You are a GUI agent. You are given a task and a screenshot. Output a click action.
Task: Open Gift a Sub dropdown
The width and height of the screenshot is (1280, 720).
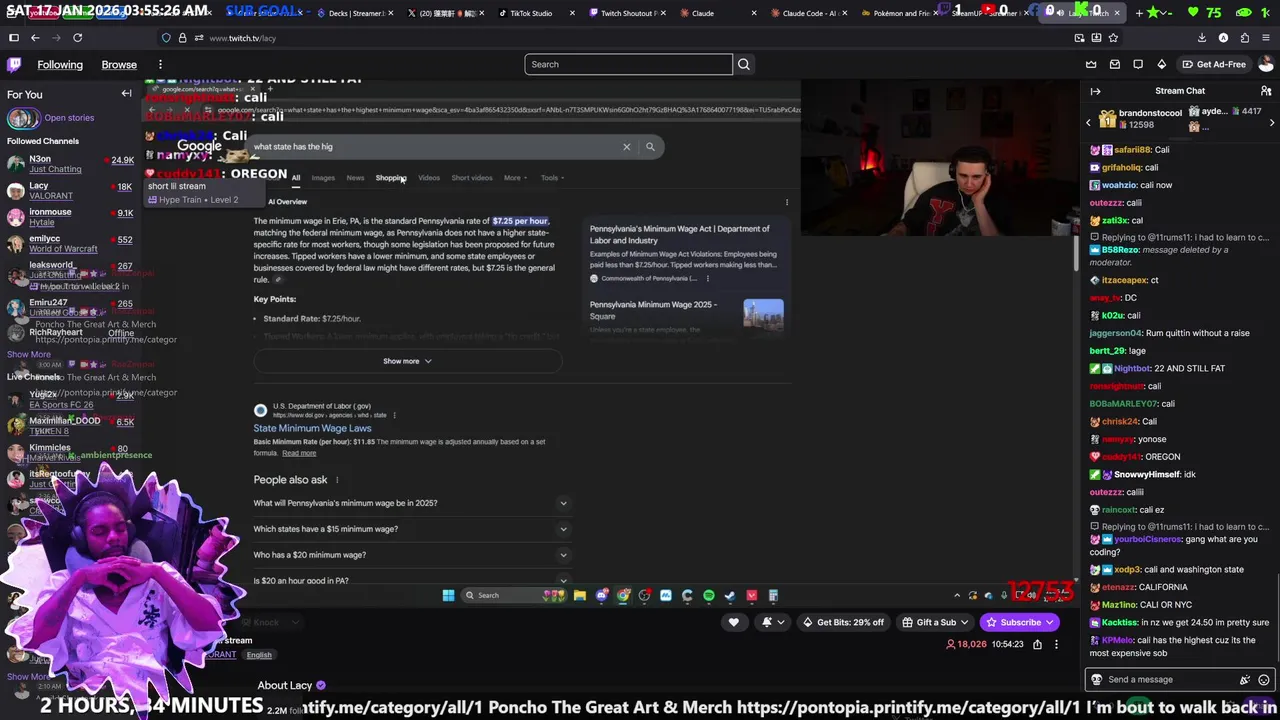click(935, 622)
